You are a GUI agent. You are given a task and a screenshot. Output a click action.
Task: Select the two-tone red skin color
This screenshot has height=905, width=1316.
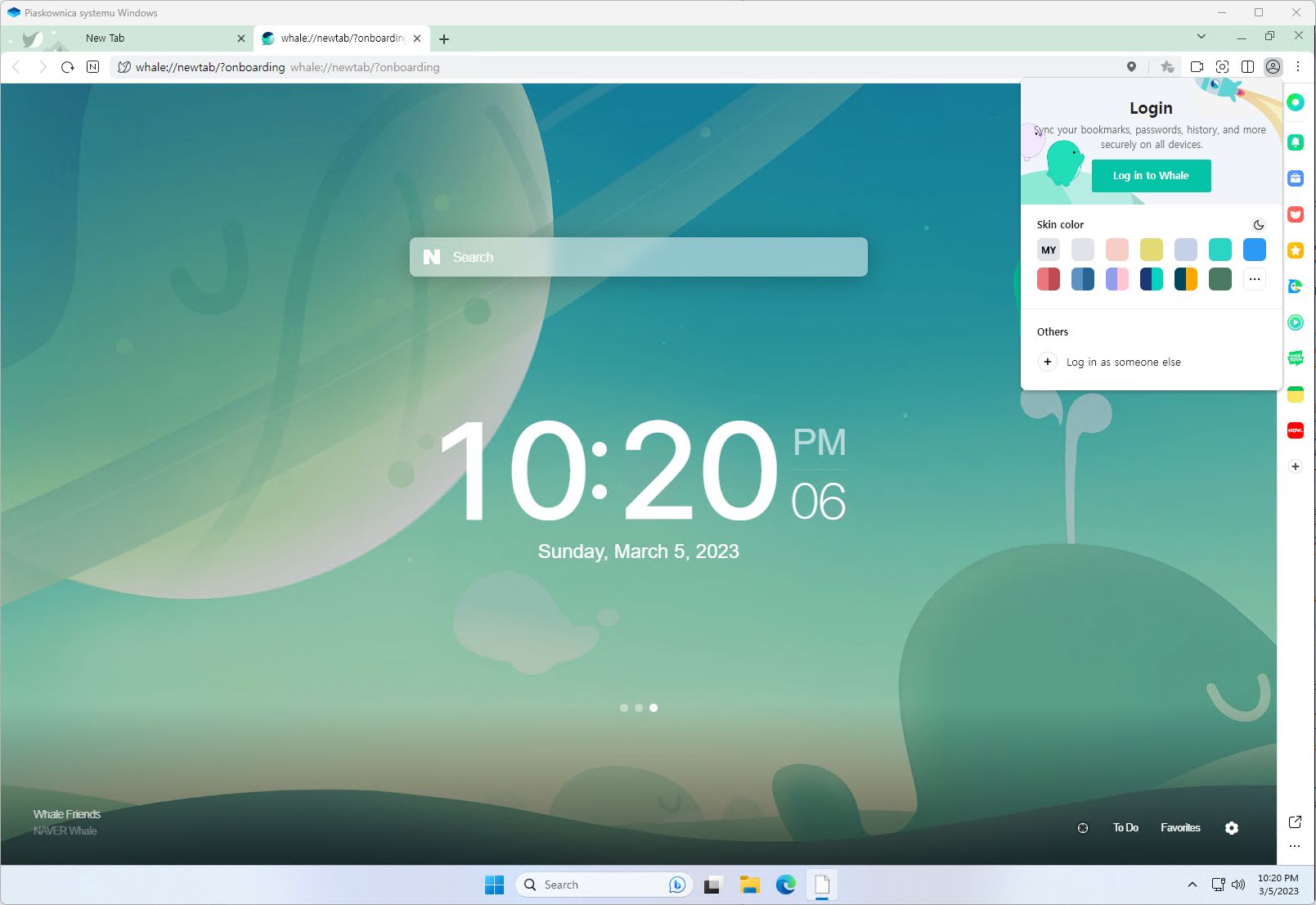click(x=1049, y=279)
